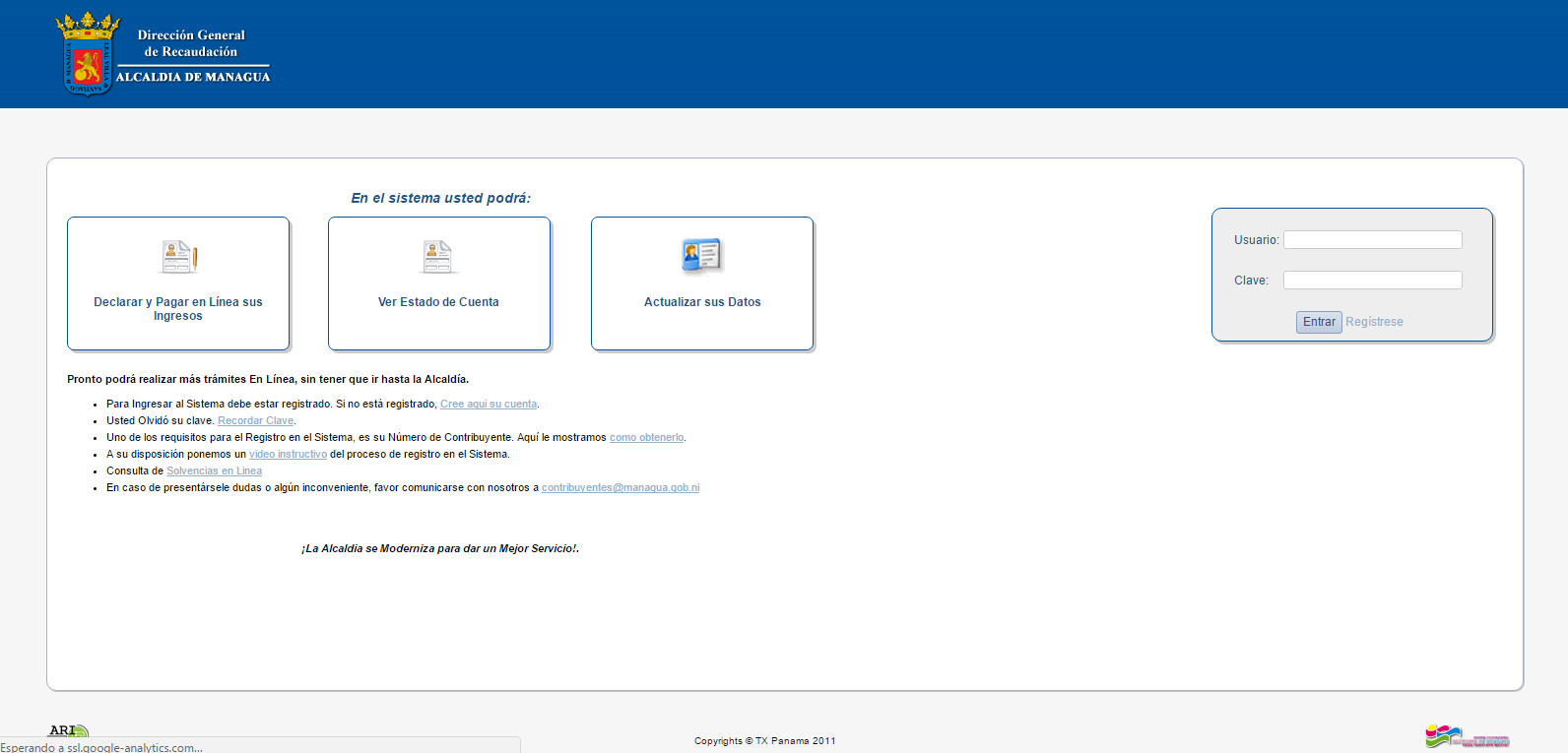
Task: Focus the Clave password field
Action: (x=1372, y=281)
